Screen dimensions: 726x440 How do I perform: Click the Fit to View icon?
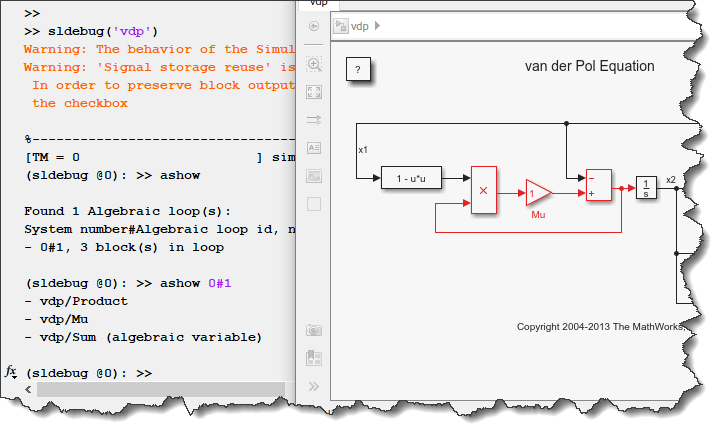314,92
